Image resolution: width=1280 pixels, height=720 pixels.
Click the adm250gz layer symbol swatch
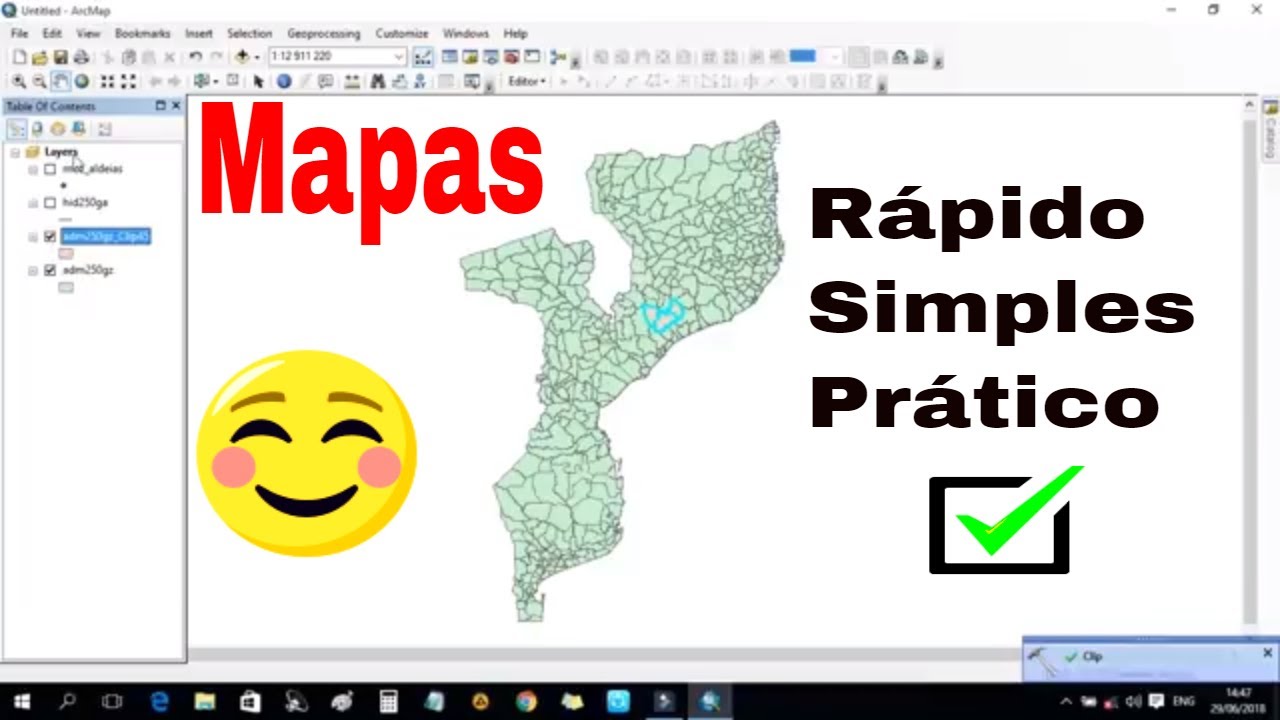tap(66, 288)
